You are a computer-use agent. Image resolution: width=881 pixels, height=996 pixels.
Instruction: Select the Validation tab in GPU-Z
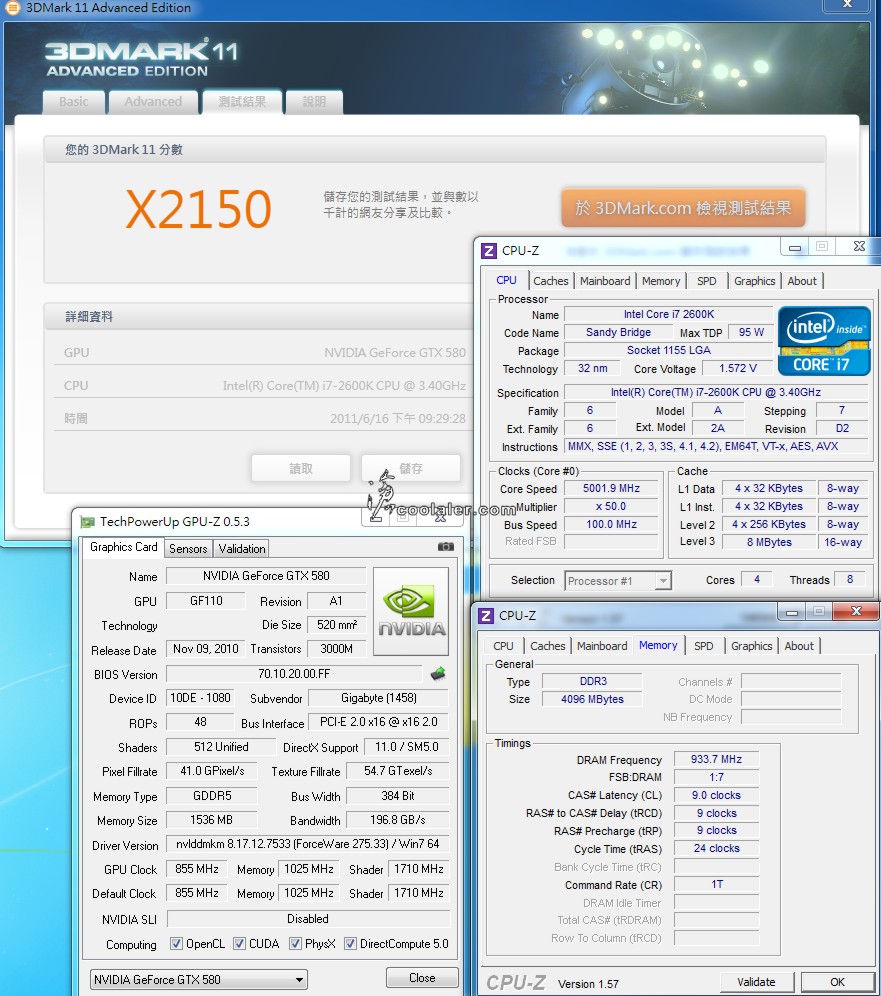242,549
